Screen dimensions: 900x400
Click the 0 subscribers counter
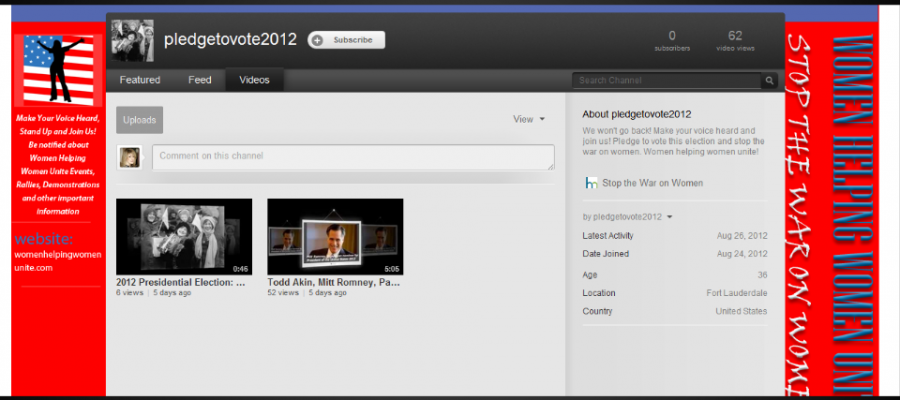click(672, 41)
